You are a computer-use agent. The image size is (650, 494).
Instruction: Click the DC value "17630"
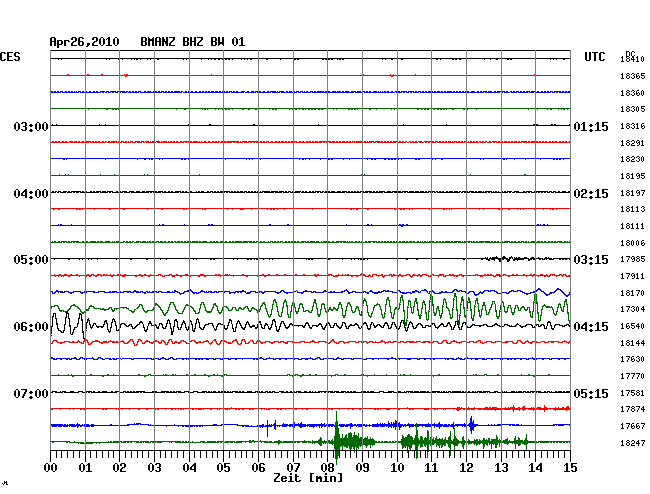[x=633, y=359]
